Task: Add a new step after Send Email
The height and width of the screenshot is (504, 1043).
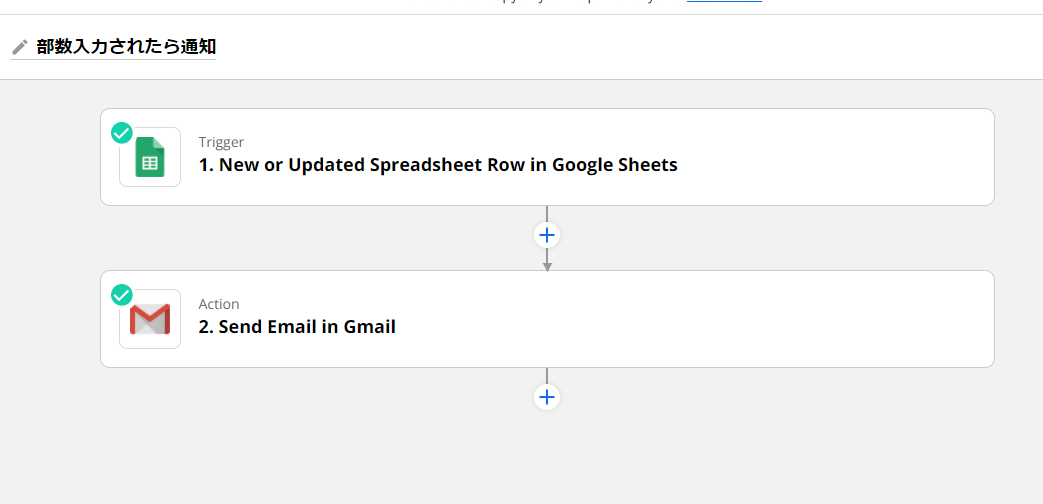Action: 547,398
